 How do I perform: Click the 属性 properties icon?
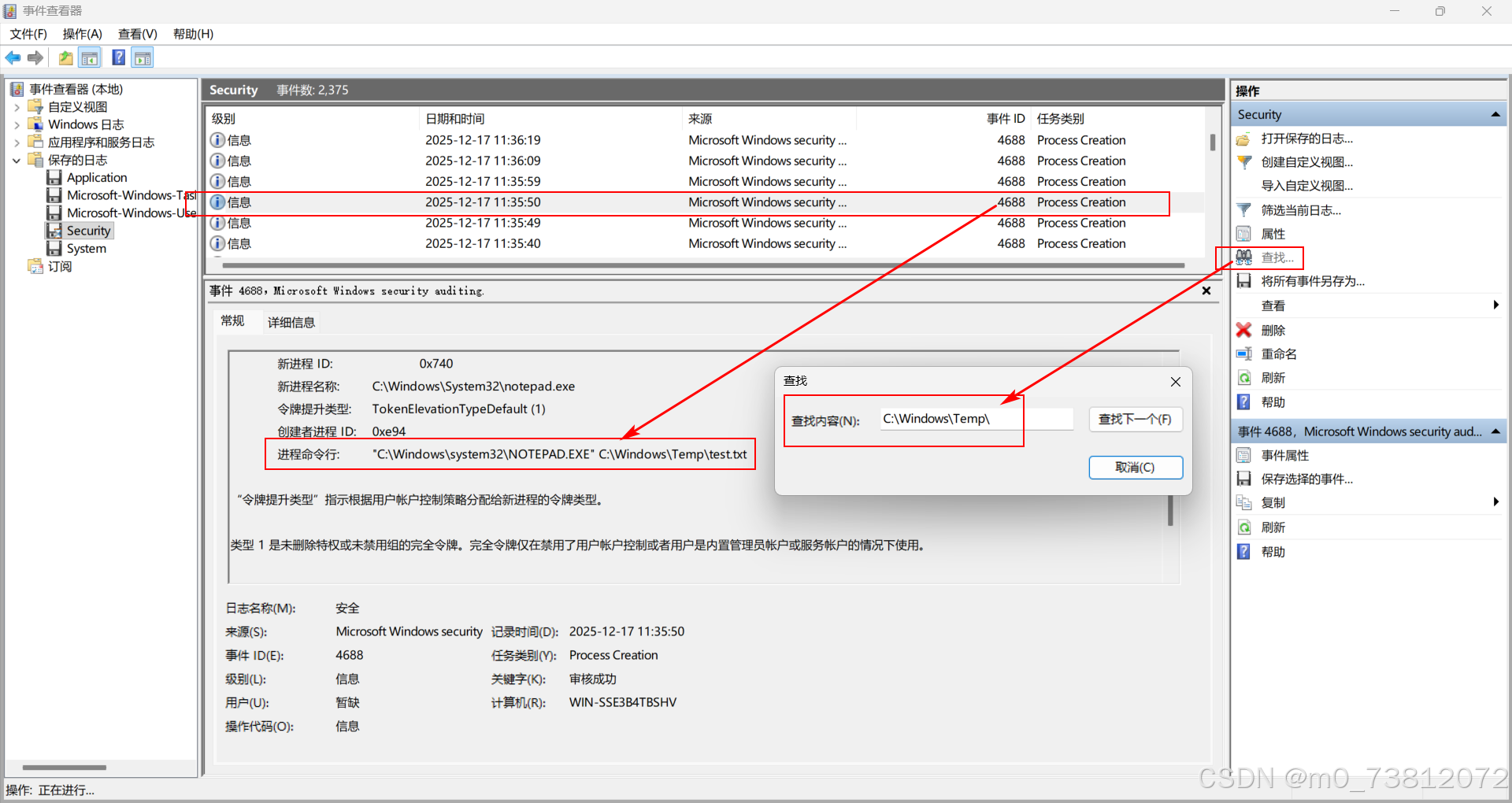(x=1243, y=234)
